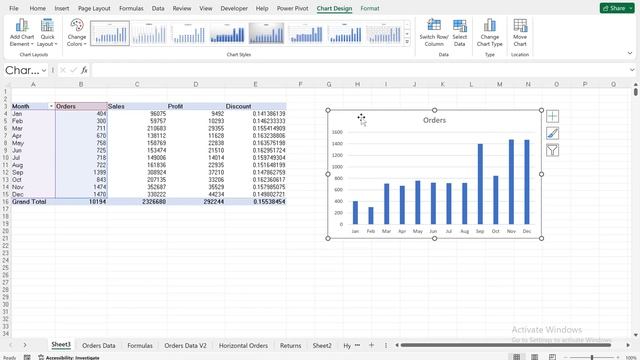640x360 pixels.
Task: Open the Quick Layout gallery
Action: point(47,33)
